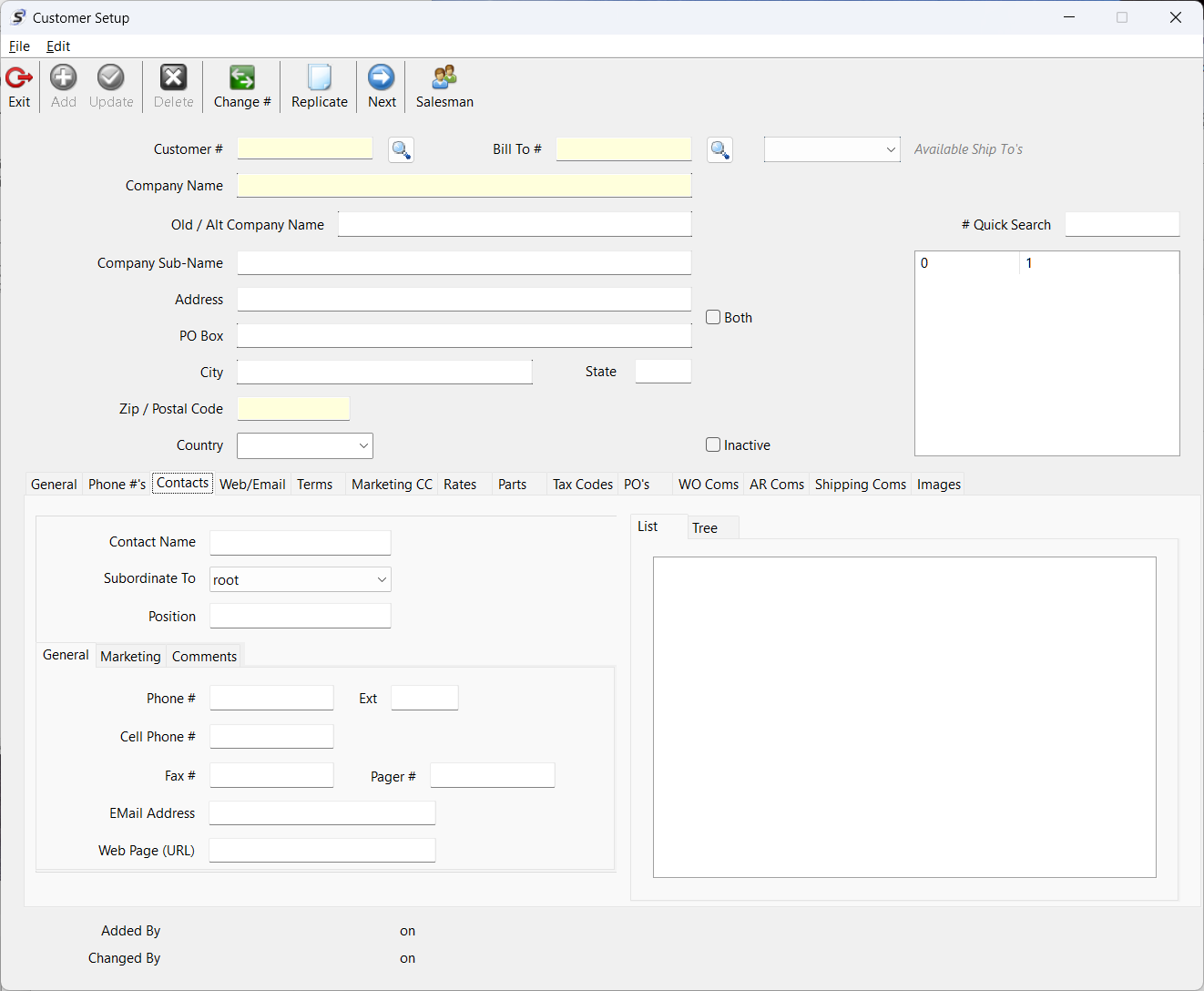Open the Marketing contact sub-tab

[x=130, y=657]
